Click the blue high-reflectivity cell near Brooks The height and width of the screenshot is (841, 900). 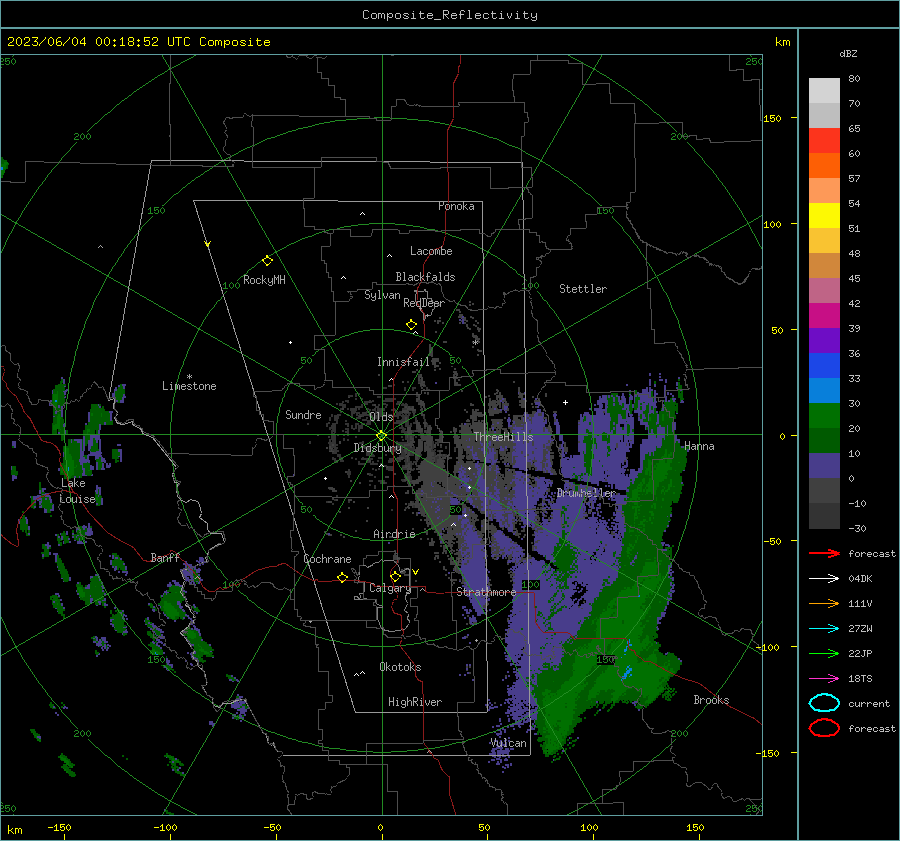tap(627, 672)
